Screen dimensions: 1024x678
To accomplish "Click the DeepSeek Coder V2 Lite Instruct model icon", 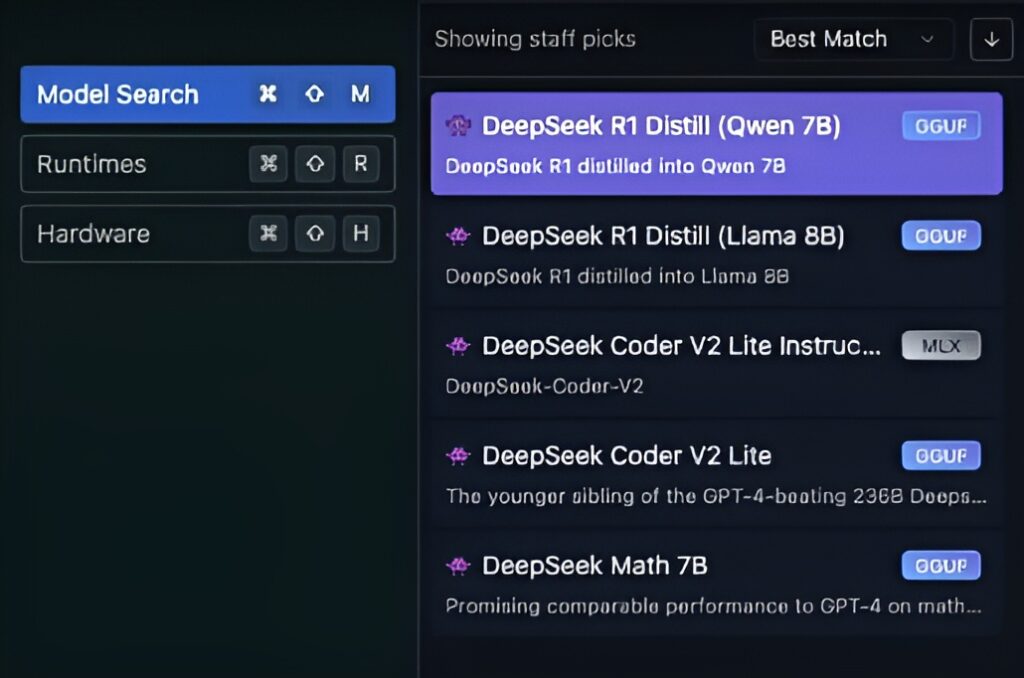I will (x=458, y=346).
